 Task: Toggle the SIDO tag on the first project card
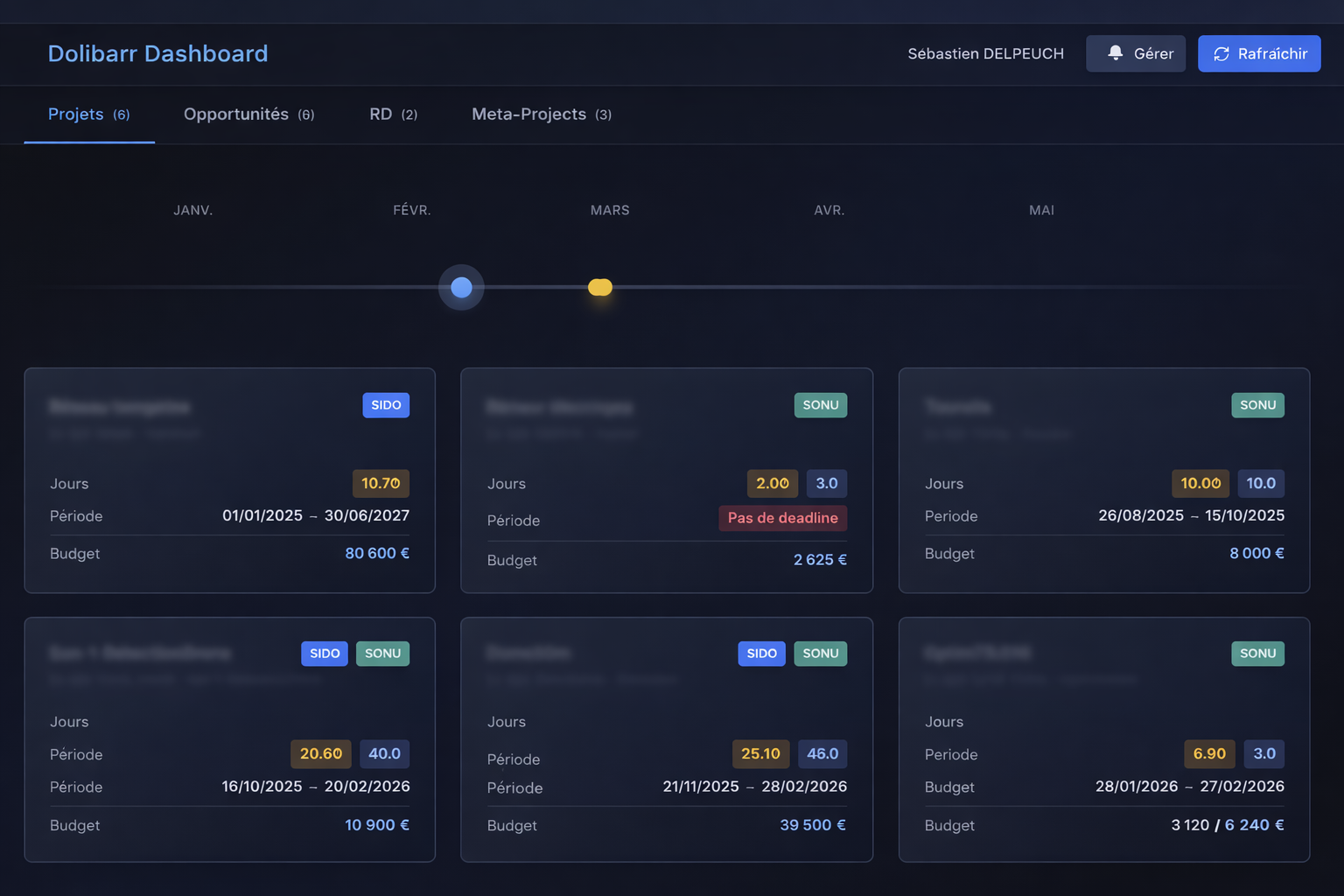coord(386,405)
